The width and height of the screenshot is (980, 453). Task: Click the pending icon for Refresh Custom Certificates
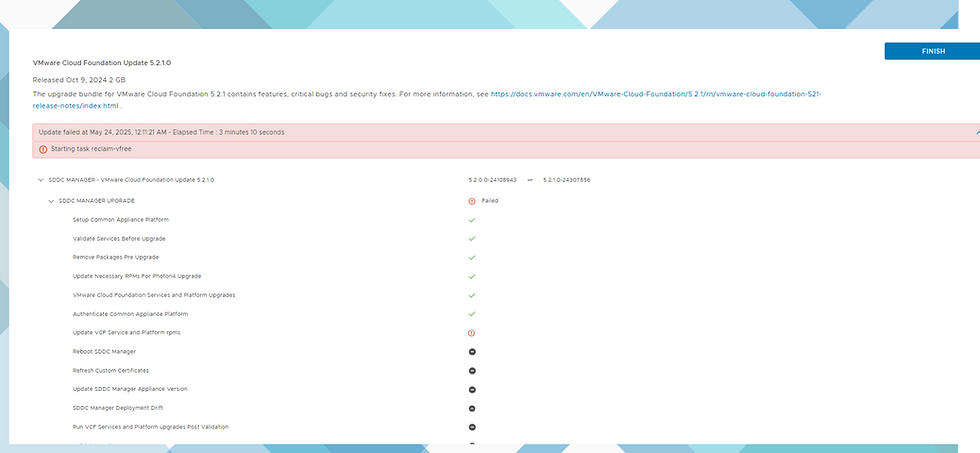pyautogui.click(x=472, y=371)
